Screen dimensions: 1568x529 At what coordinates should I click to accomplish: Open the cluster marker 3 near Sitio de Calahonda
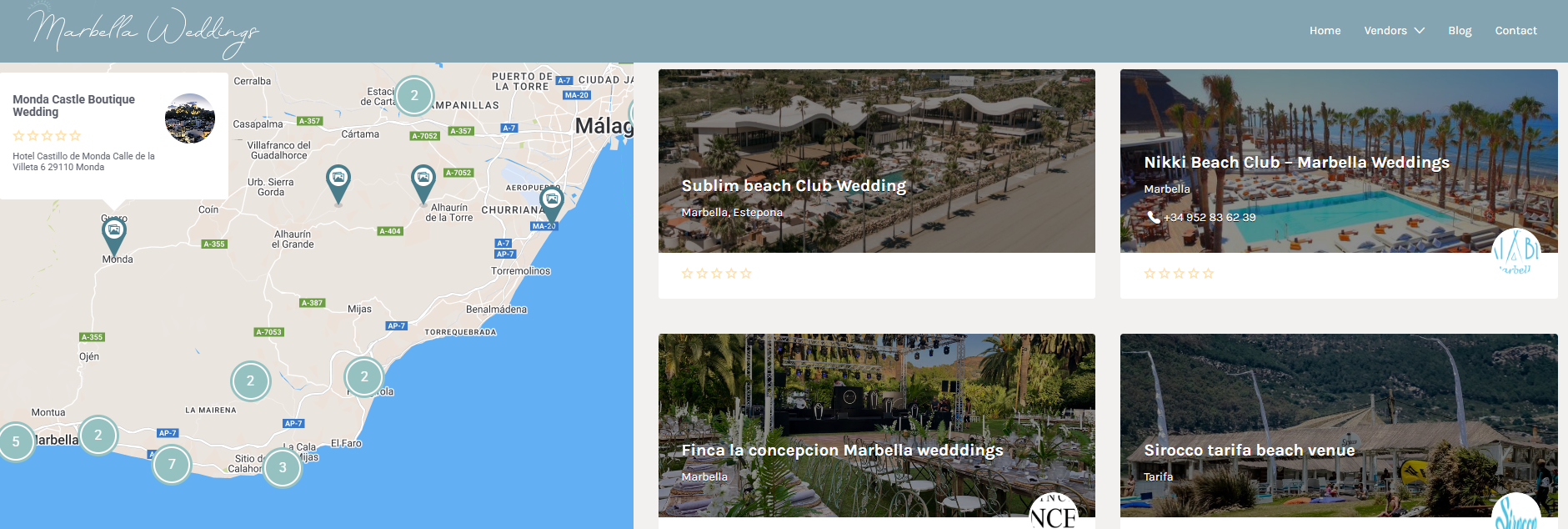tap(283, 467)
